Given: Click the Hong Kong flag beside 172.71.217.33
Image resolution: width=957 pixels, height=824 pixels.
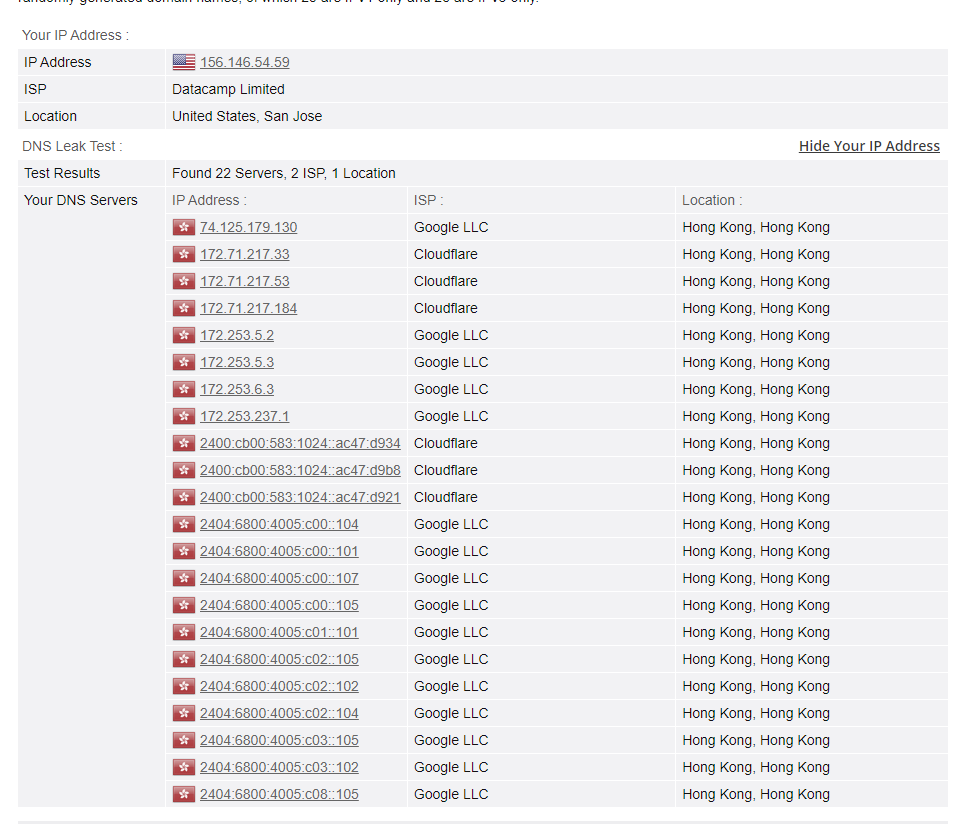Looking at the screenshot, I should click(x=184, y=254).
